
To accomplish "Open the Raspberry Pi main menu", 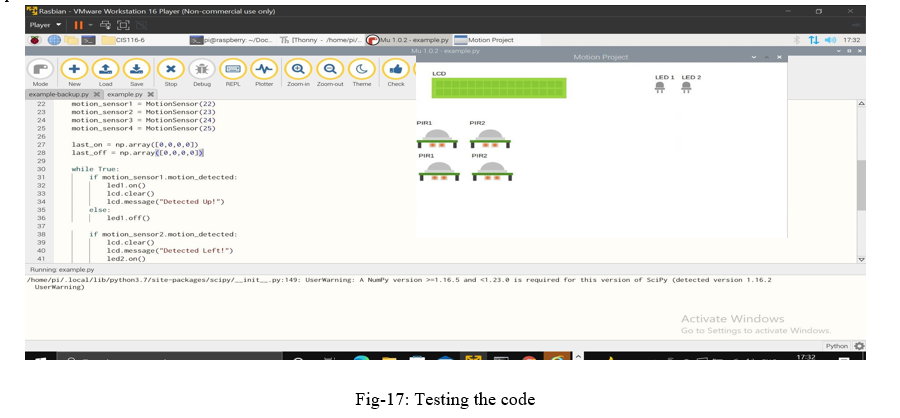I will [x=36, y=40].
